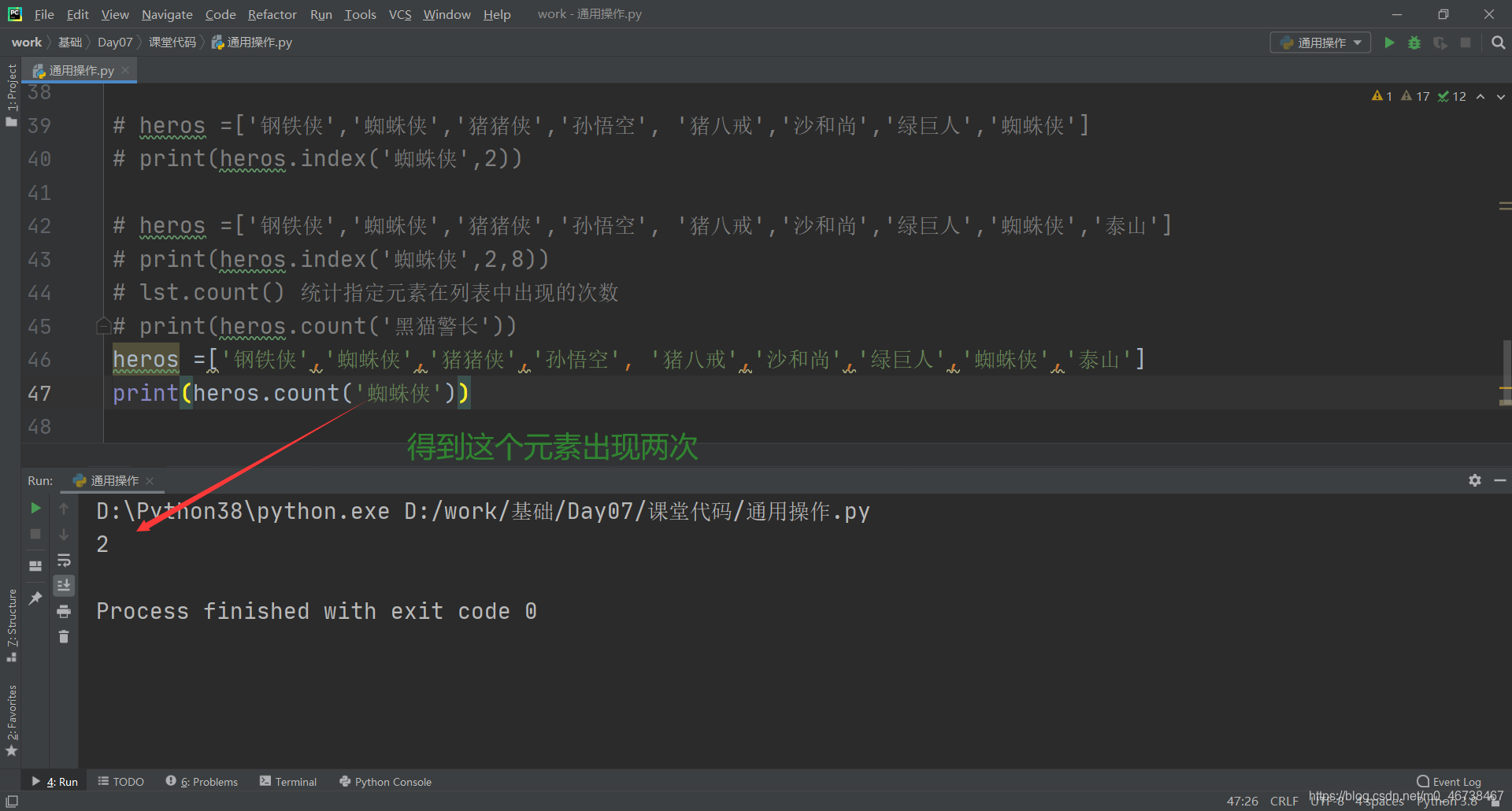The image size is (1512, 811).
Task: Open the 4: Run tool window button
Action: point(55,782)
